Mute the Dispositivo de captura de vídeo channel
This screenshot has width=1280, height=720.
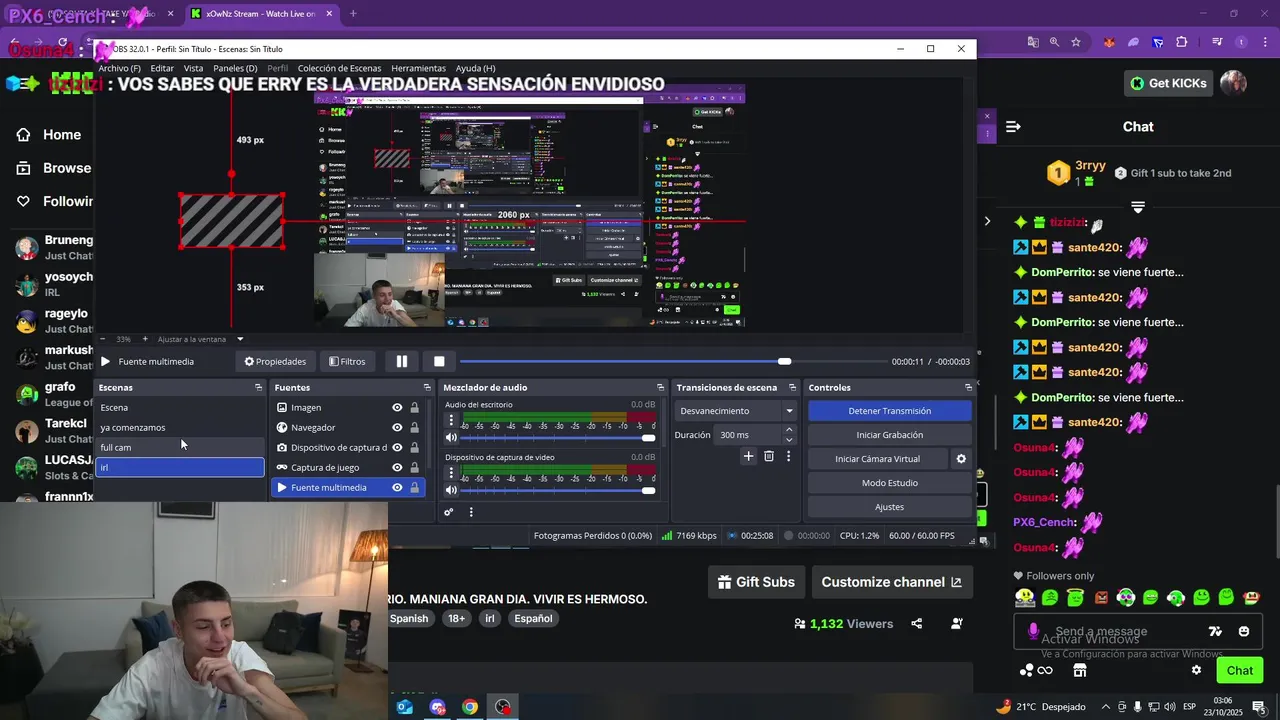[451, 489]
